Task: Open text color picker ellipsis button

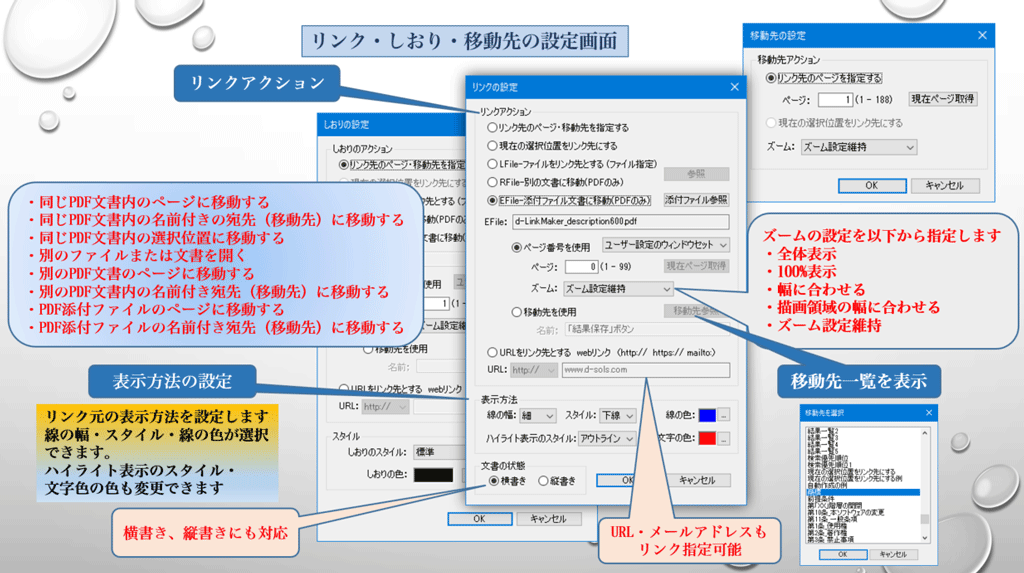Action: (725, 439)
